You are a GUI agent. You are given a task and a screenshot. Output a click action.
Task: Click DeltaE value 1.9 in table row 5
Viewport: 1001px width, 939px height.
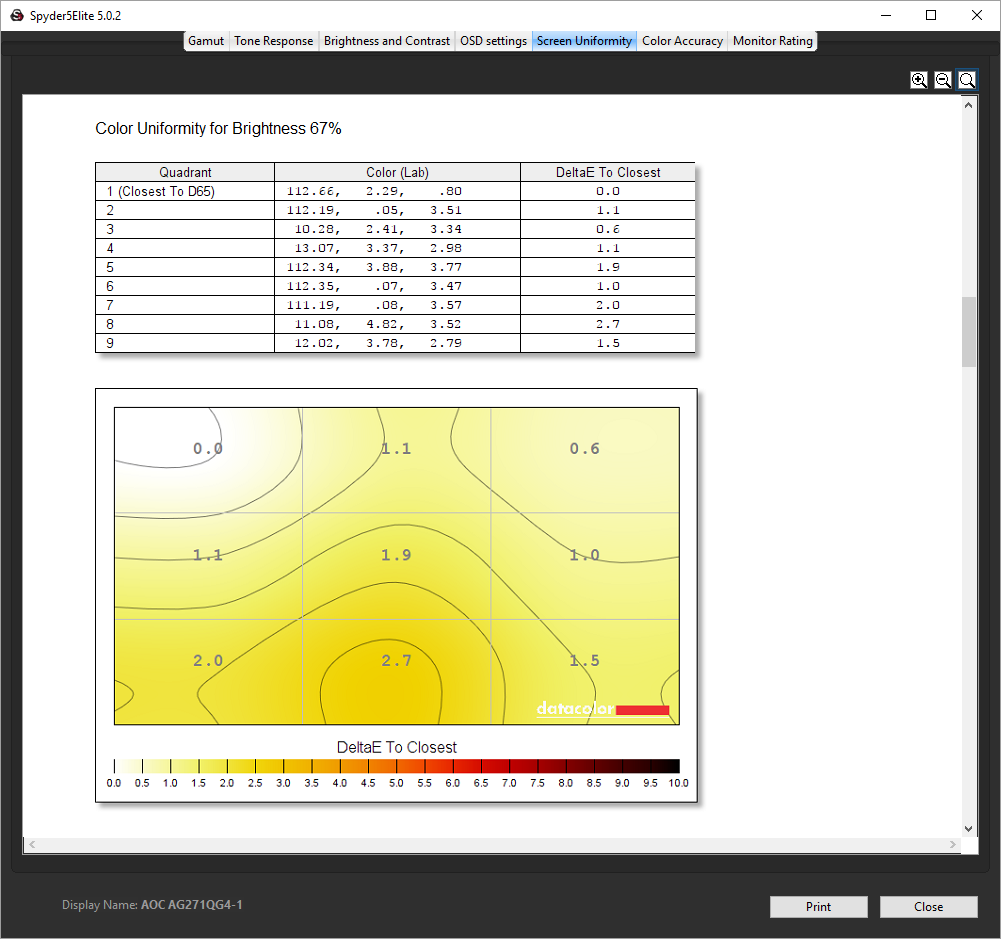click(x=608, y=267)
